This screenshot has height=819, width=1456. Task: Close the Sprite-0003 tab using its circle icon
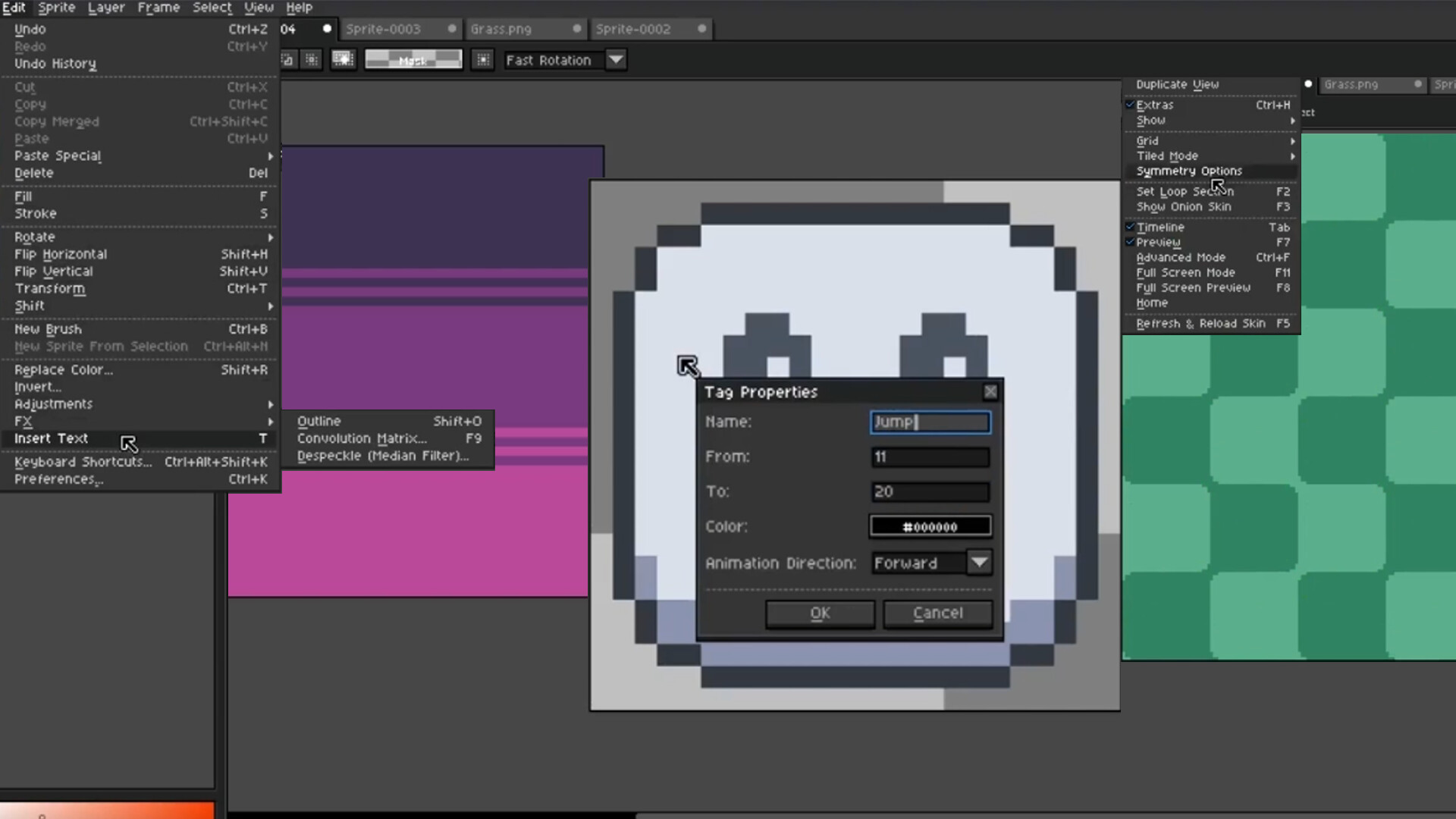(x=452, y=29)
